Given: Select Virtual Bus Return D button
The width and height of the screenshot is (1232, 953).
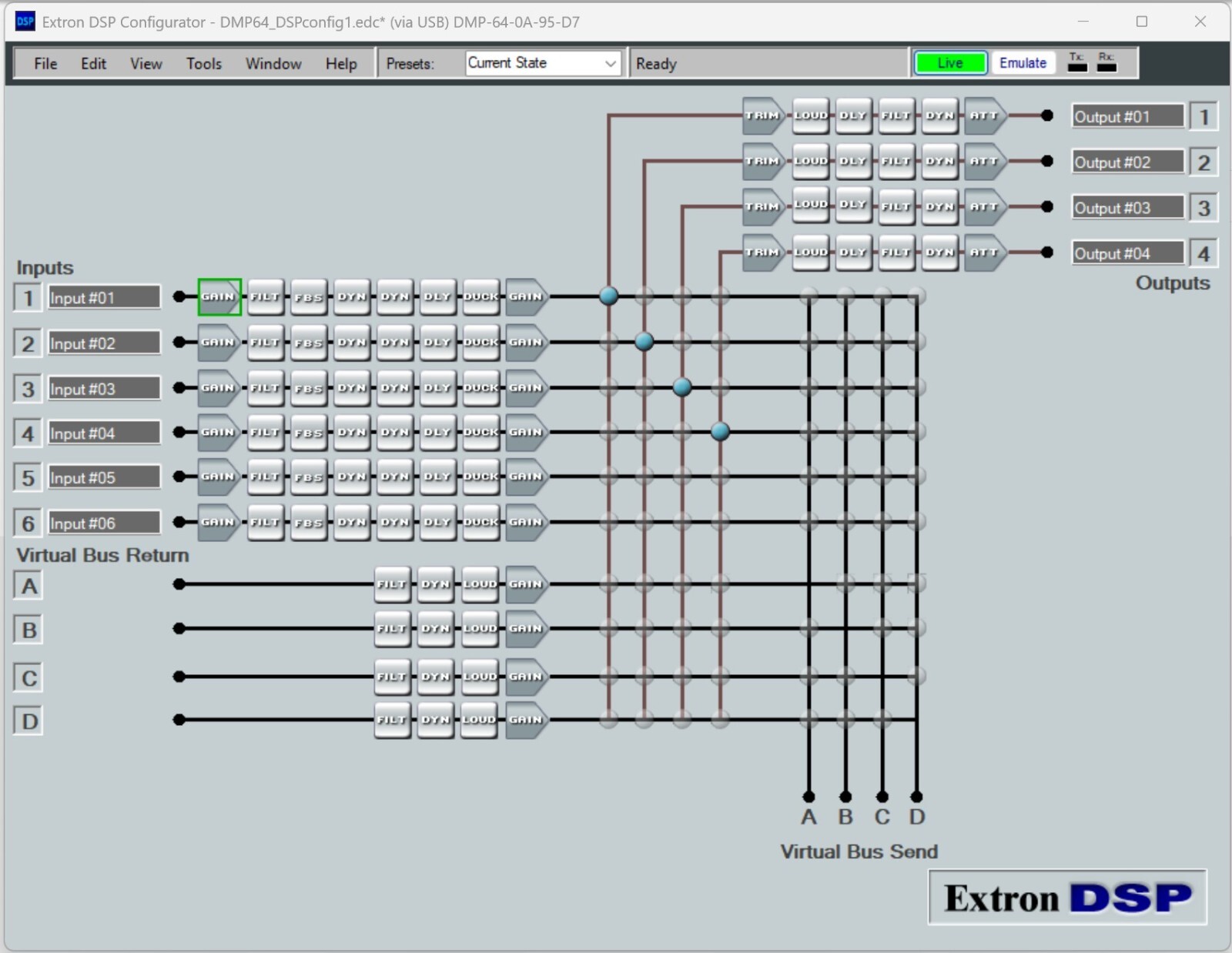Looking at the screenshot, I should click(x=28, y=721).
